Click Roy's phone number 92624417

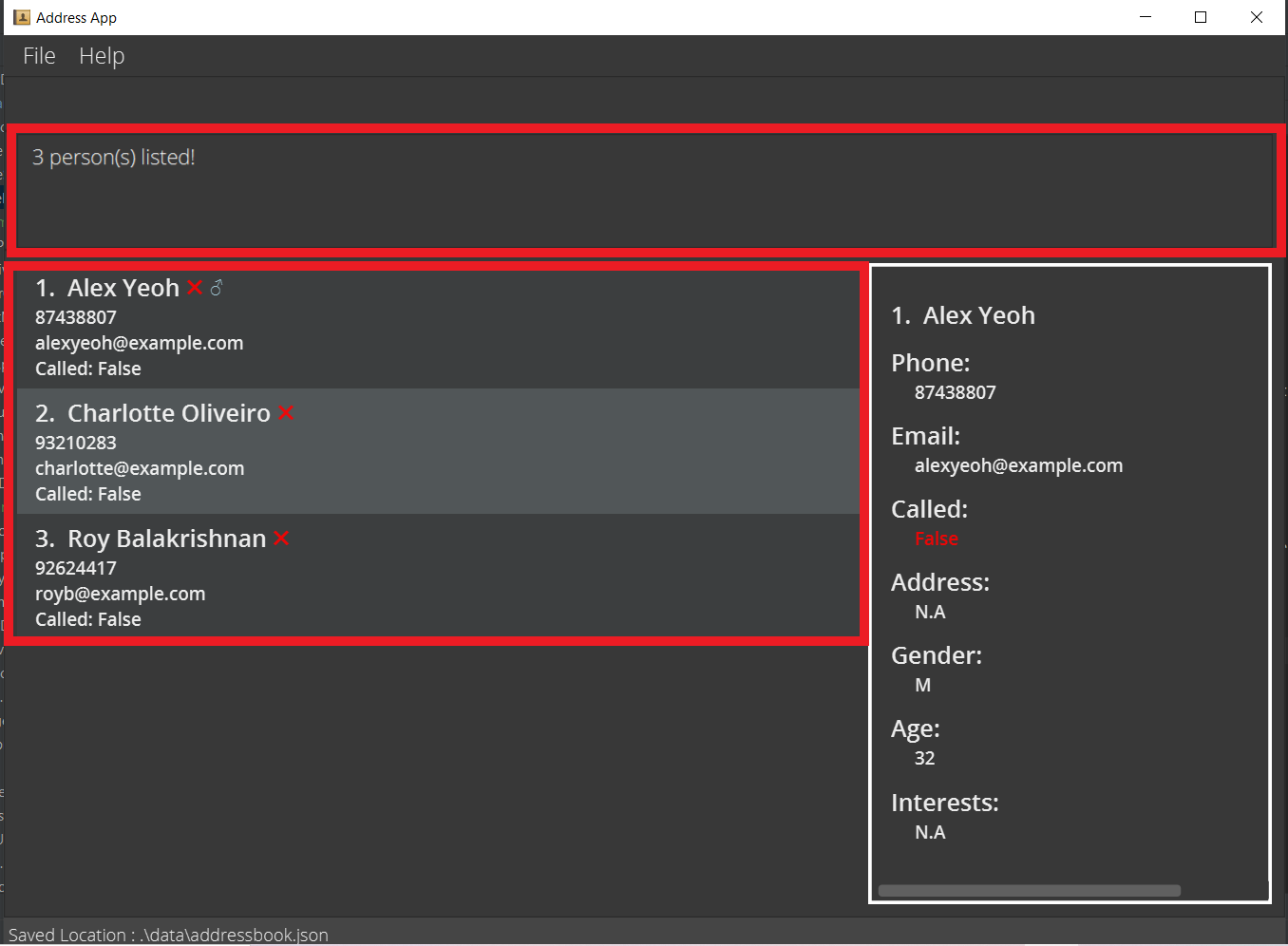coord(76,568)
